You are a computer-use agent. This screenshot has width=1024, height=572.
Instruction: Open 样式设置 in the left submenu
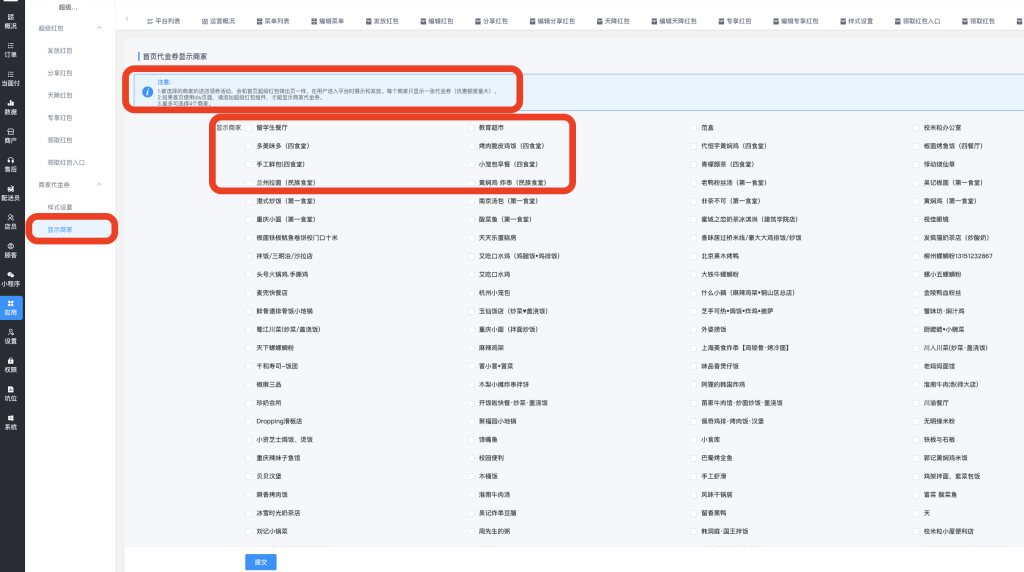60,207
